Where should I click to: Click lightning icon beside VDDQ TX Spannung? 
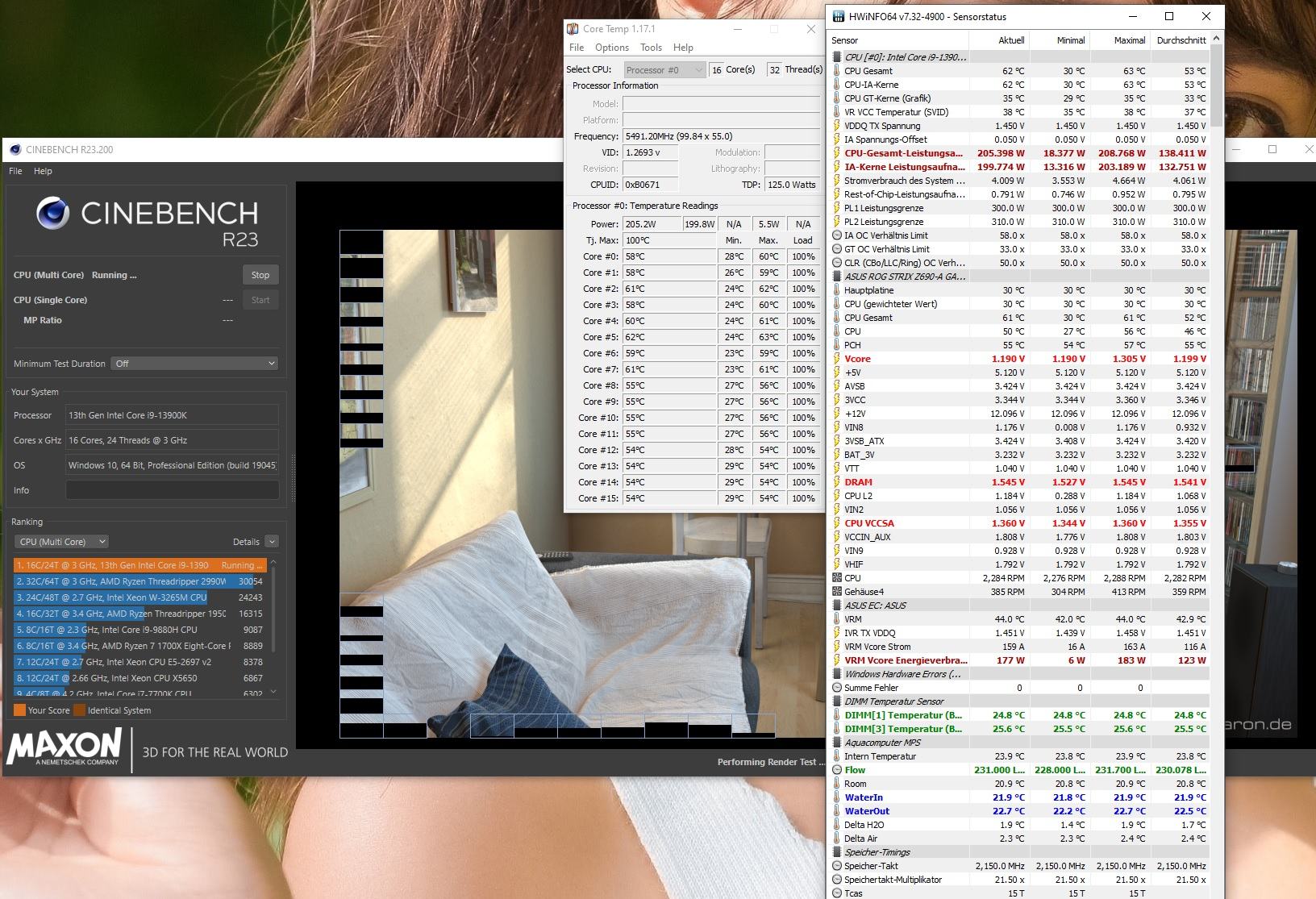click(x=836, y=126)
